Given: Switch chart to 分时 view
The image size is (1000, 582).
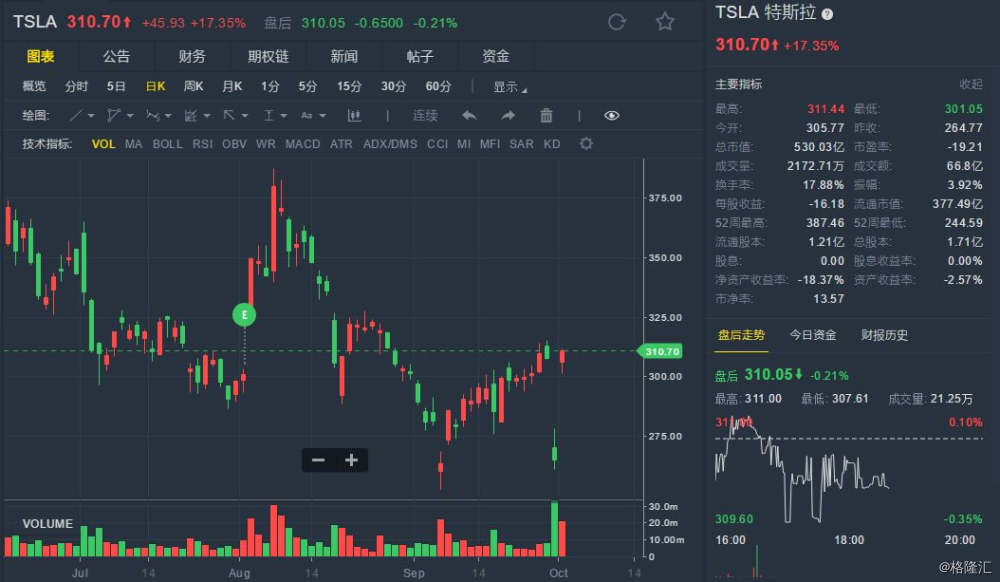Looking at the screenshot, I should coord(76,87).
